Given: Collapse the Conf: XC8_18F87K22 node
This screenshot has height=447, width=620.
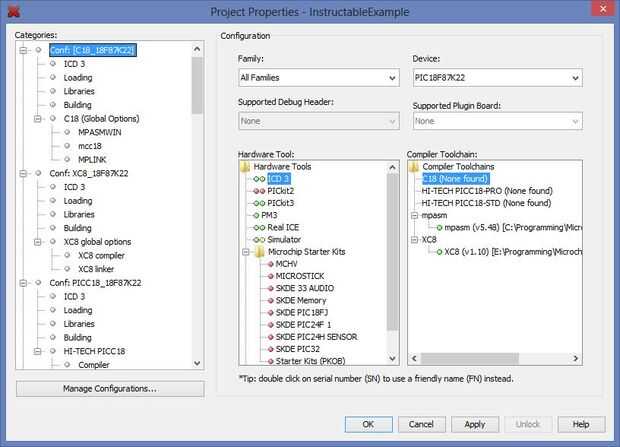Looking at the screenshot, I should tap(23, 173).
